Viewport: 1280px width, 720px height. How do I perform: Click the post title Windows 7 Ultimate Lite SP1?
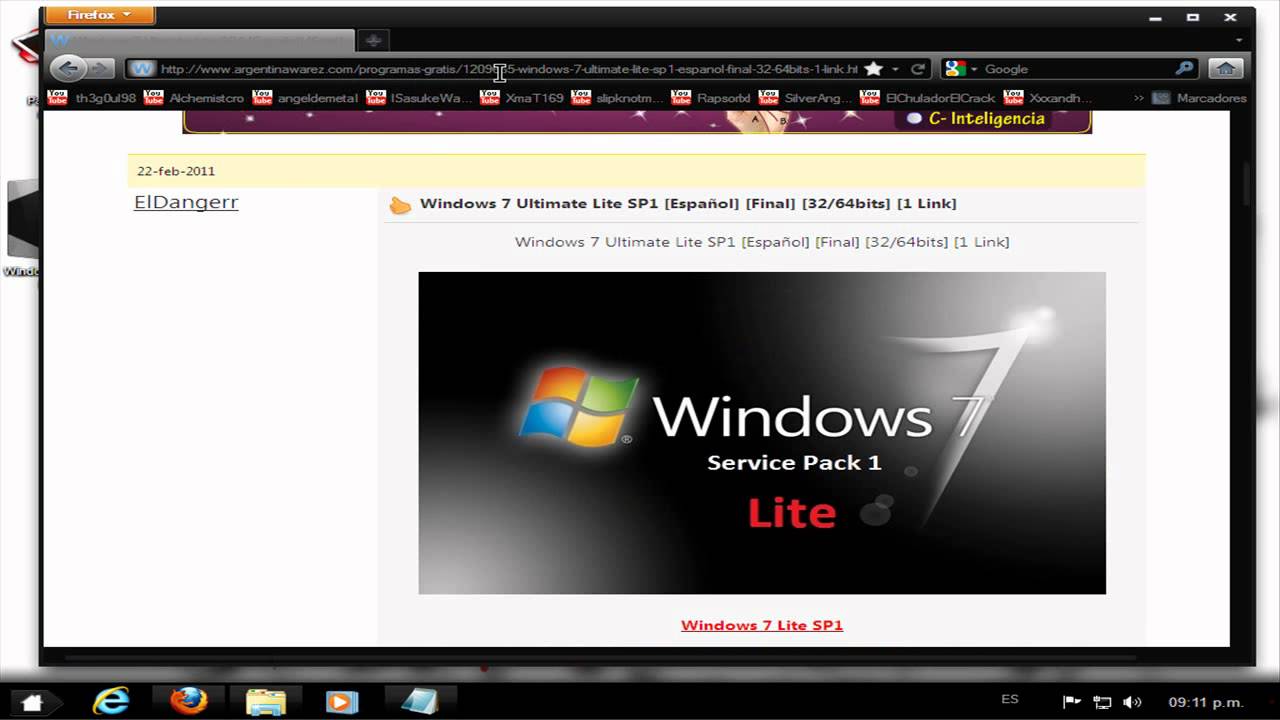[x=688, y=203]
